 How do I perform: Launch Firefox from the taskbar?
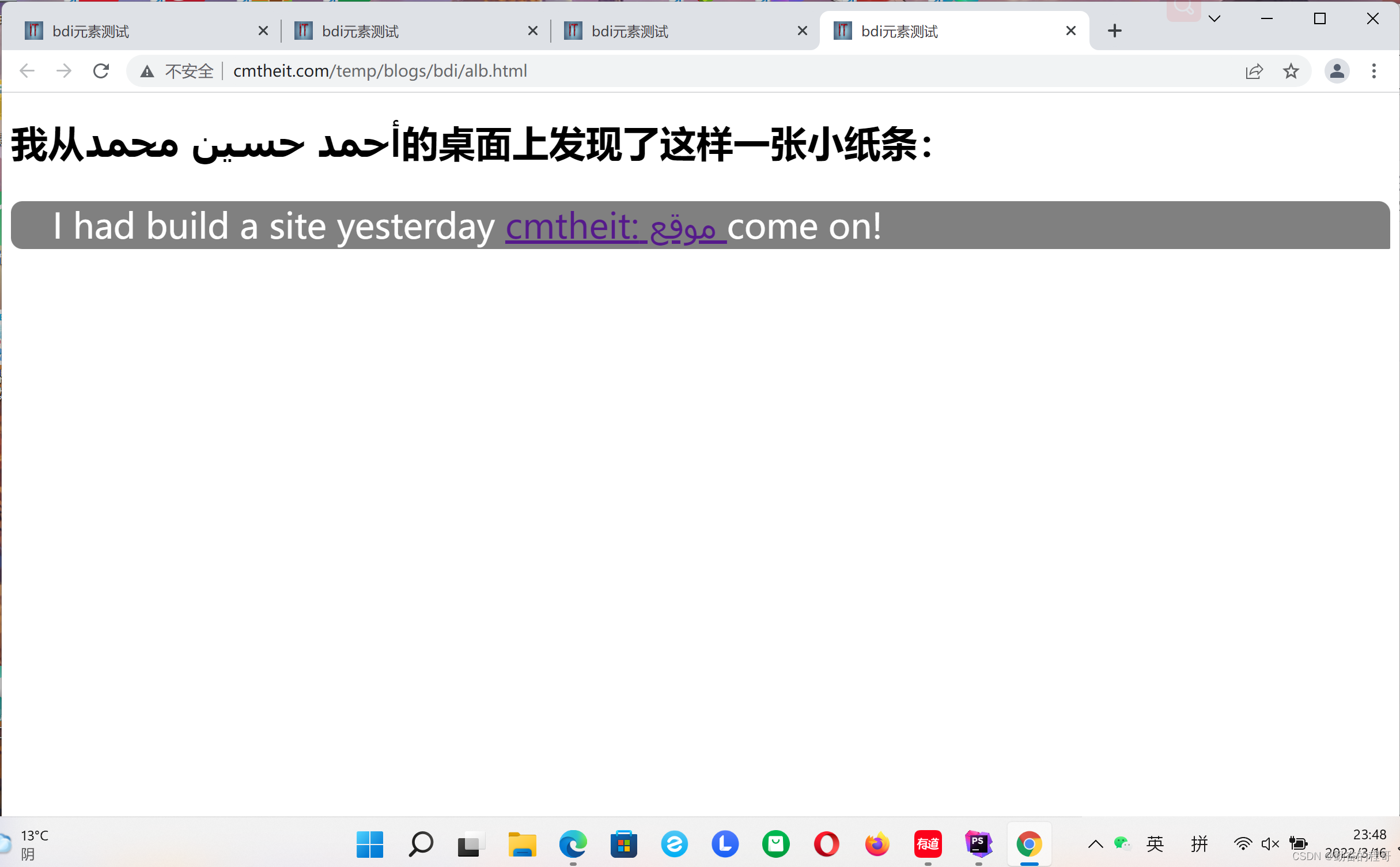[x=877, y=845]
